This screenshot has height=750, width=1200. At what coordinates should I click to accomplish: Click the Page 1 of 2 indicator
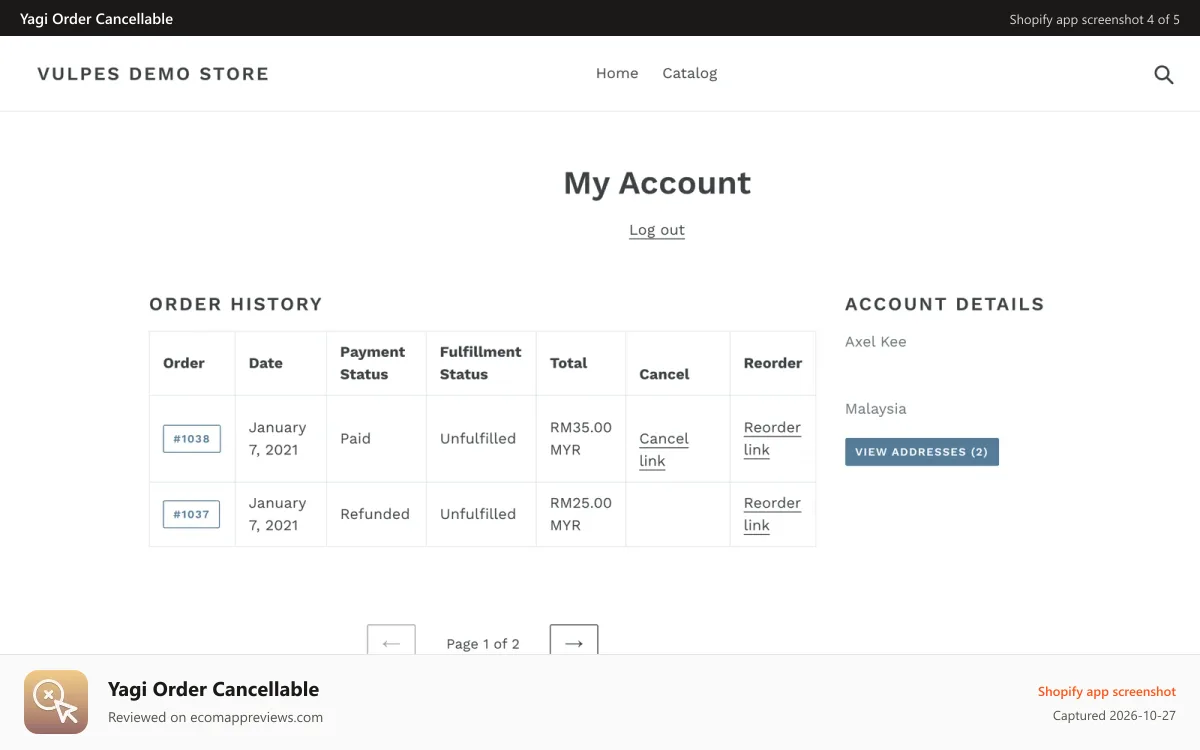point(483,644)
